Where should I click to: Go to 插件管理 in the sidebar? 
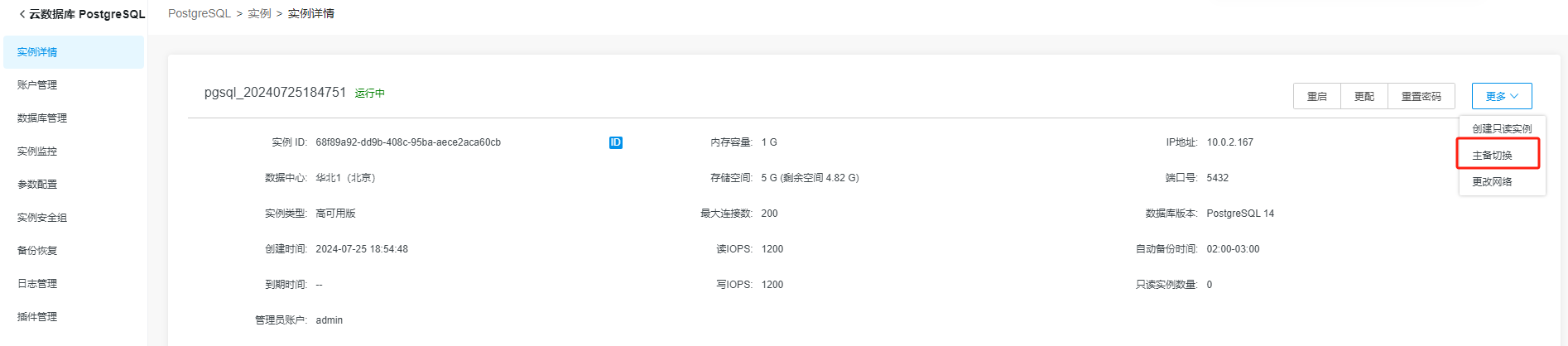pos(37,317)
